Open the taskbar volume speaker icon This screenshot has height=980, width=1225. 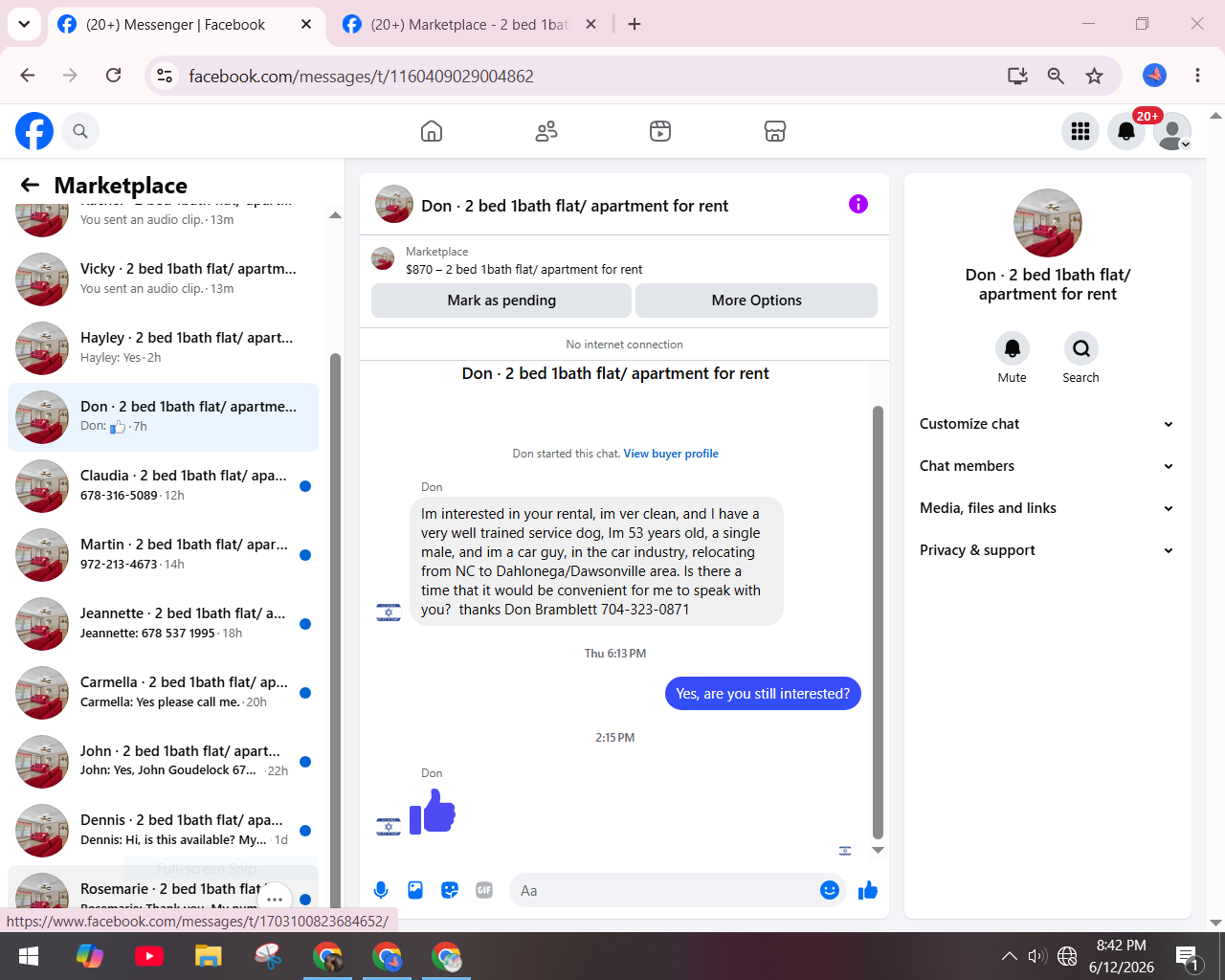pyautogui.click(x=1037, y=956)
